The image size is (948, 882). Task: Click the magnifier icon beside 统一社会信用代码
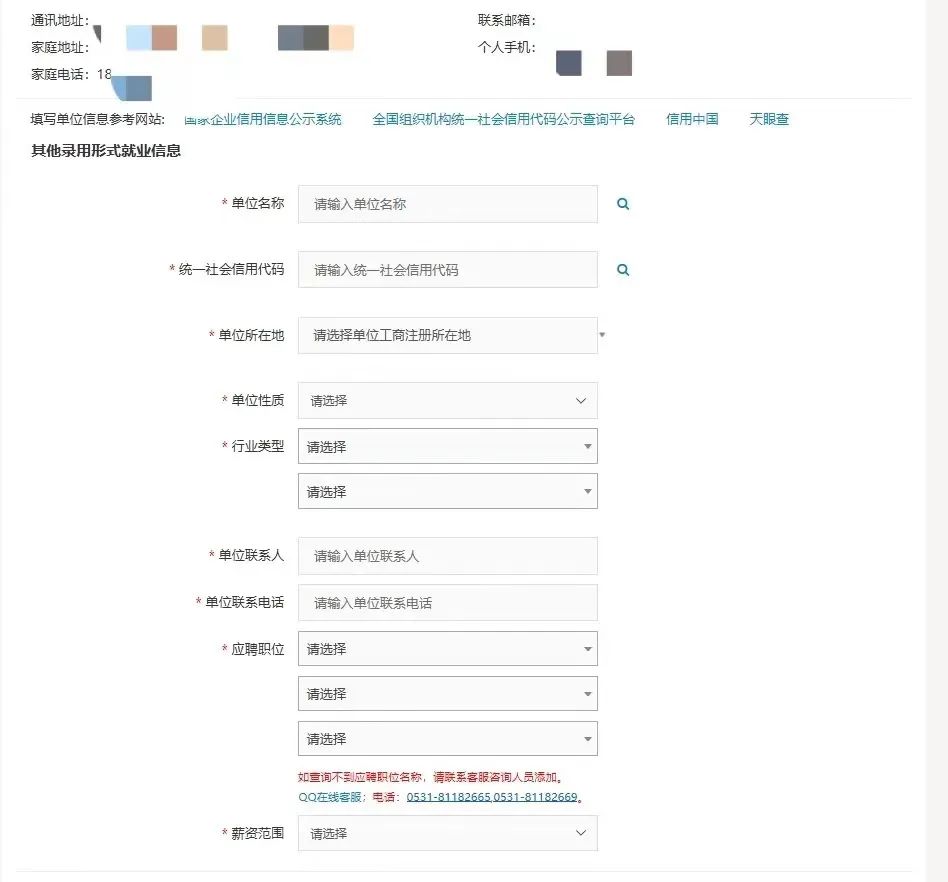tap(622, 269)
